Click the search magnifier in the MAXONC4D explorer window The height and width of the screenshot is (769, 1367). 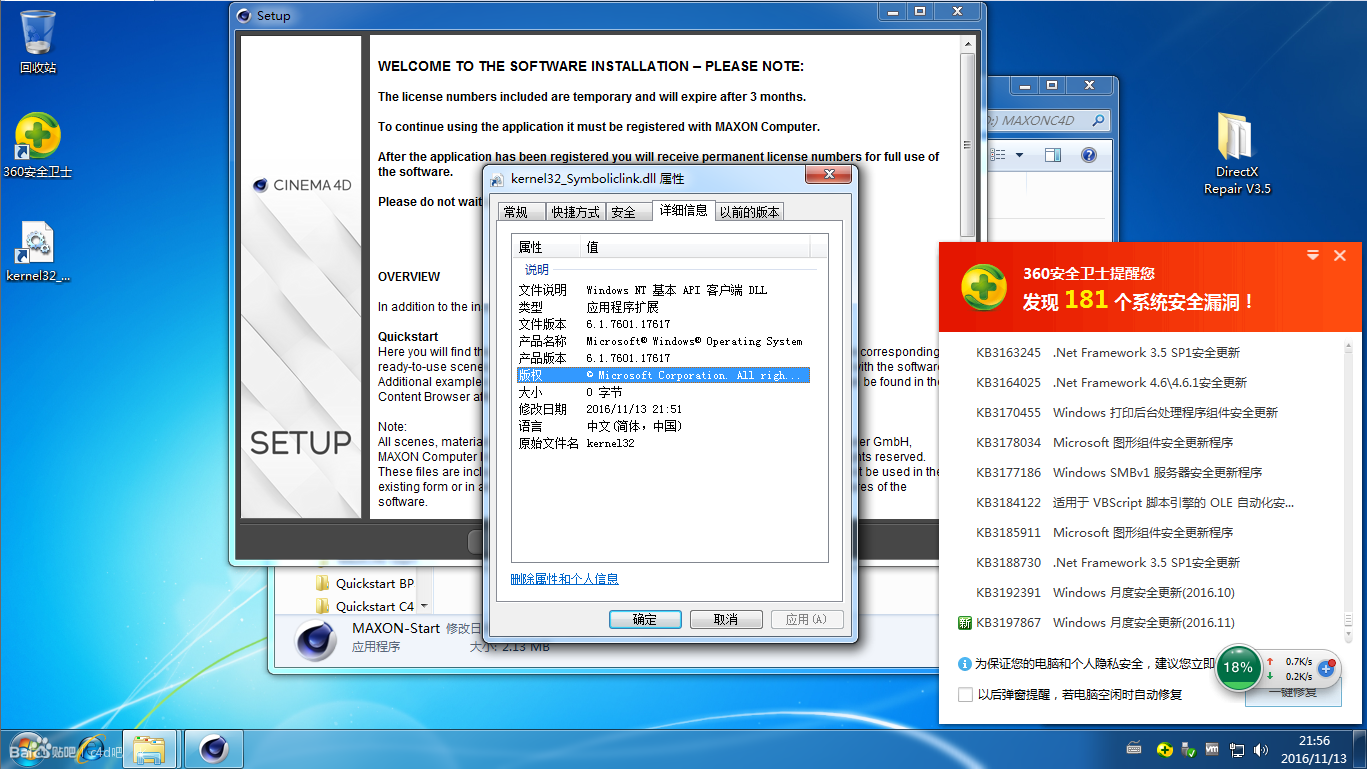[x=1098, y=120]
